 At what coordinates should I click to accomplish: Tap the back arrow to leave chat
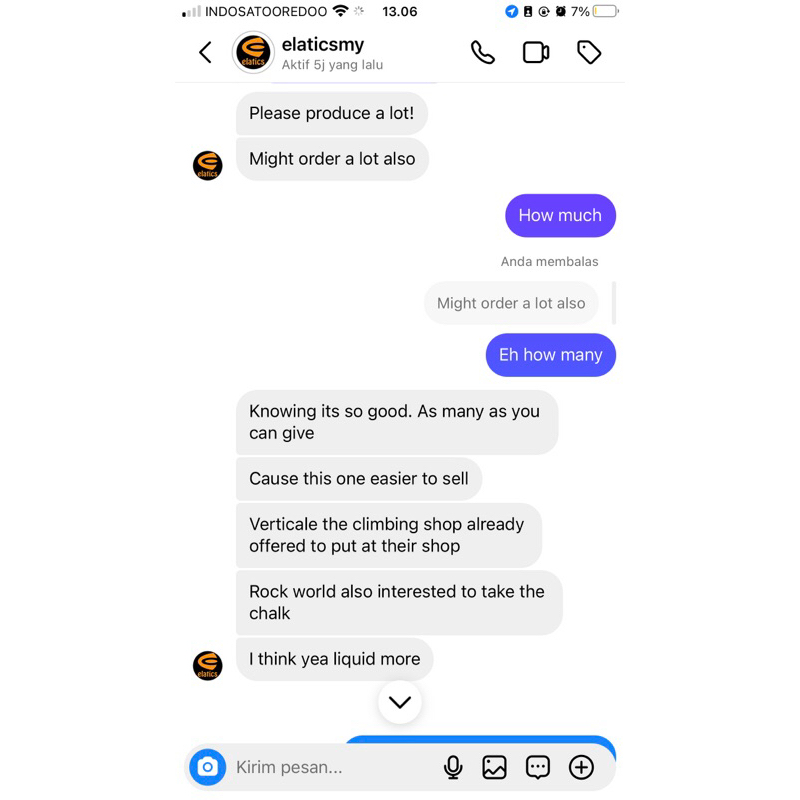pyautogui.click(x=205, y=52)
